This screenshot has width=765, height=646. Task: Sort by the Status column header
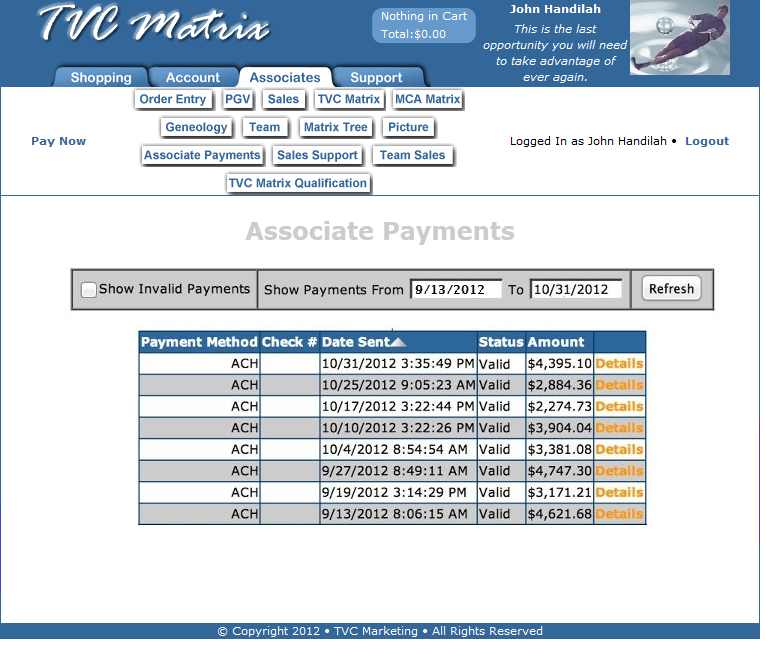501,342
